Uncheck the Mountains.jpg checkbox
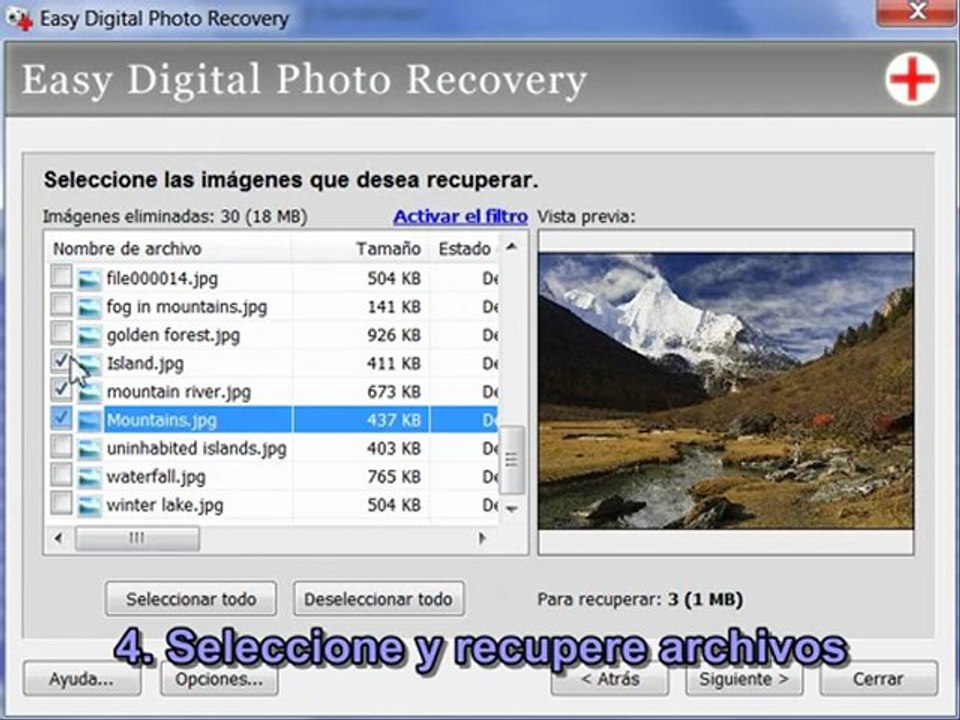The width and height of the screenshot is (960, 720). pos(61,418)
